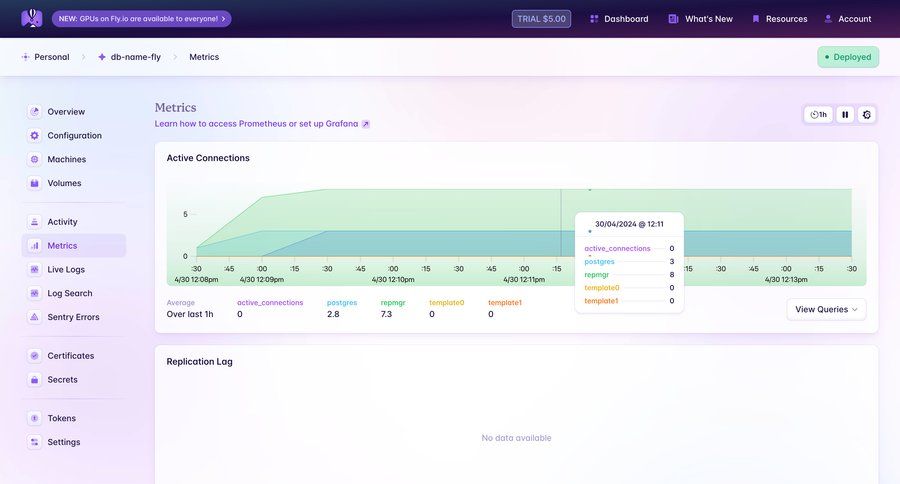
Task: Click the Secrets sidebar icon
Action: click(x=35, y=380)
